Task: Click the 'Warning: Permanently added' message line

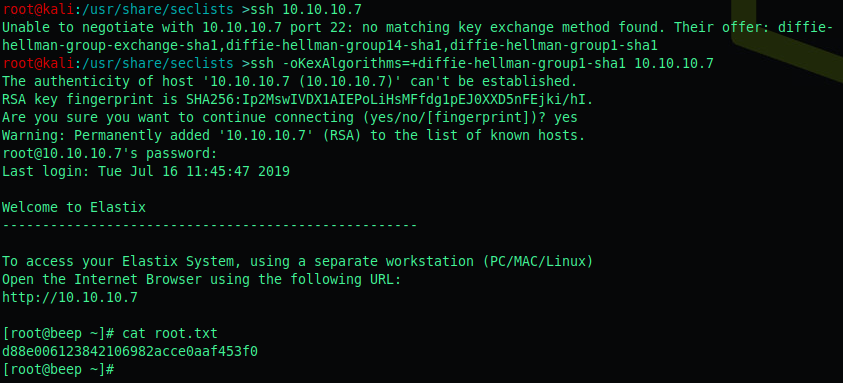Action: [x=294, y=136]
